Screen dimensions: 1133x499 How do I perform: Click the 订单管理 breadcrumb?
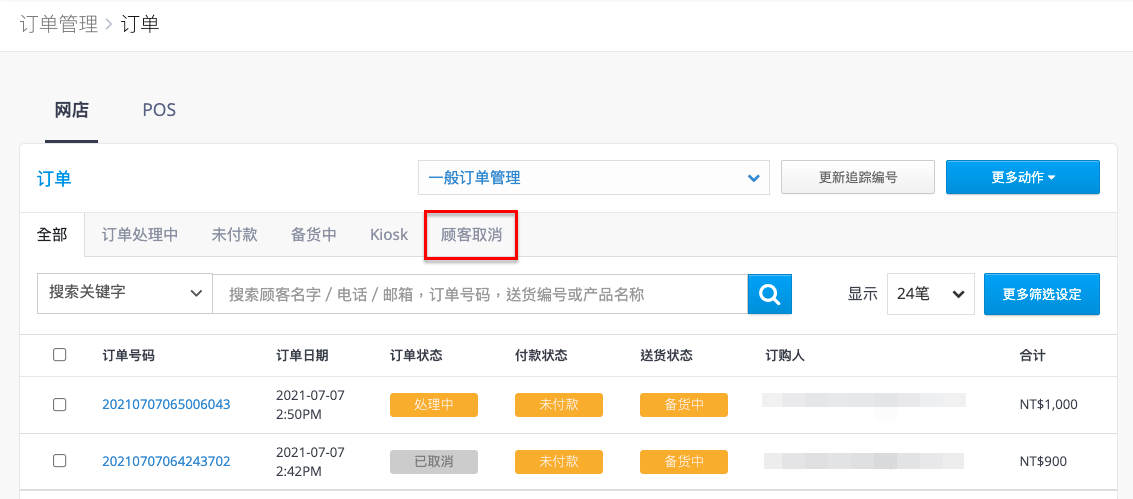tap(59, 24)
